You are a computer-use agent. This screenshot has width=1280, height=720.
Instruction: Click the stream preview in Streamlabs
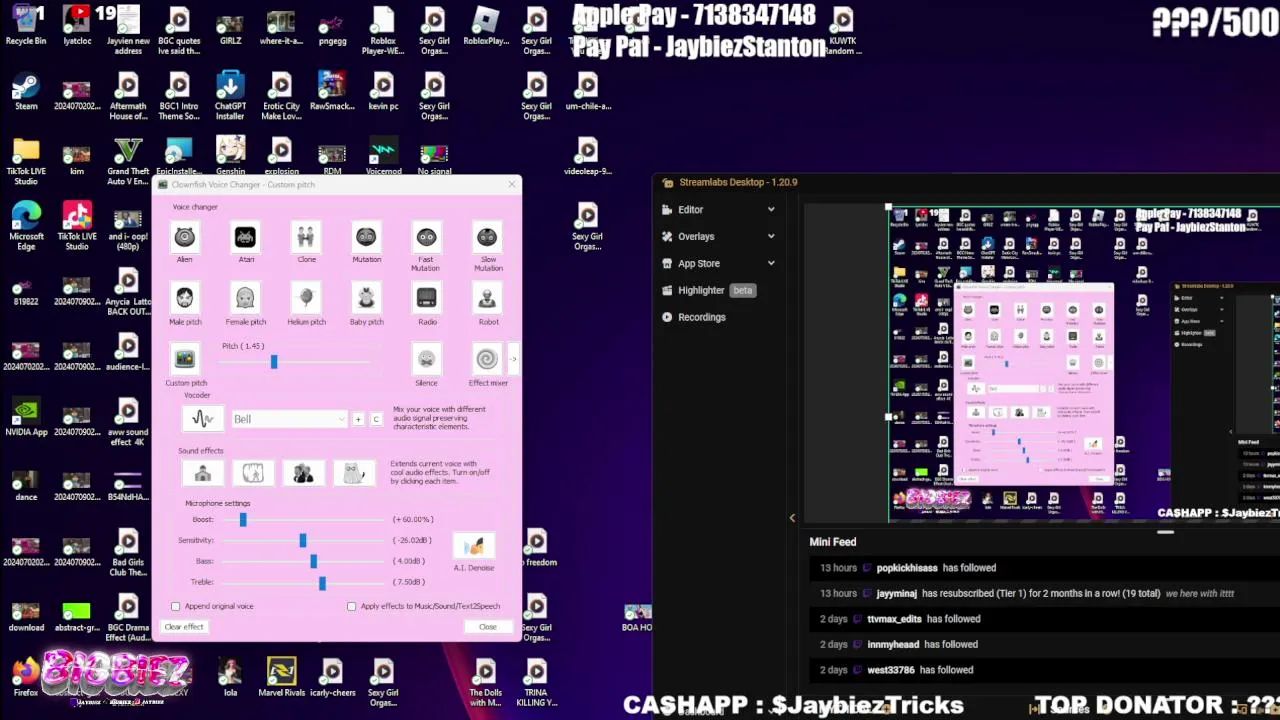click(x=1084, y=364)
